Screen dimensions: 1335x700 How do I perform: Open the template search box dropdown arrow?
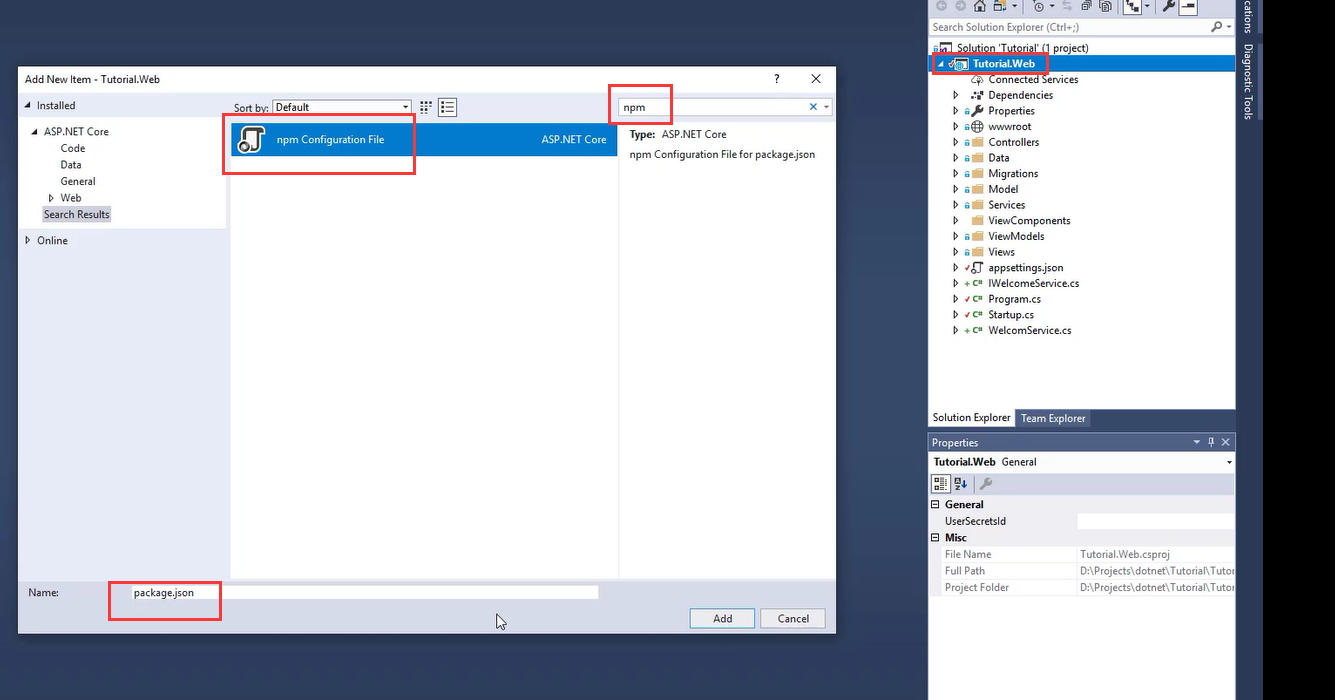pyautogui.click(x=826, y=107)
